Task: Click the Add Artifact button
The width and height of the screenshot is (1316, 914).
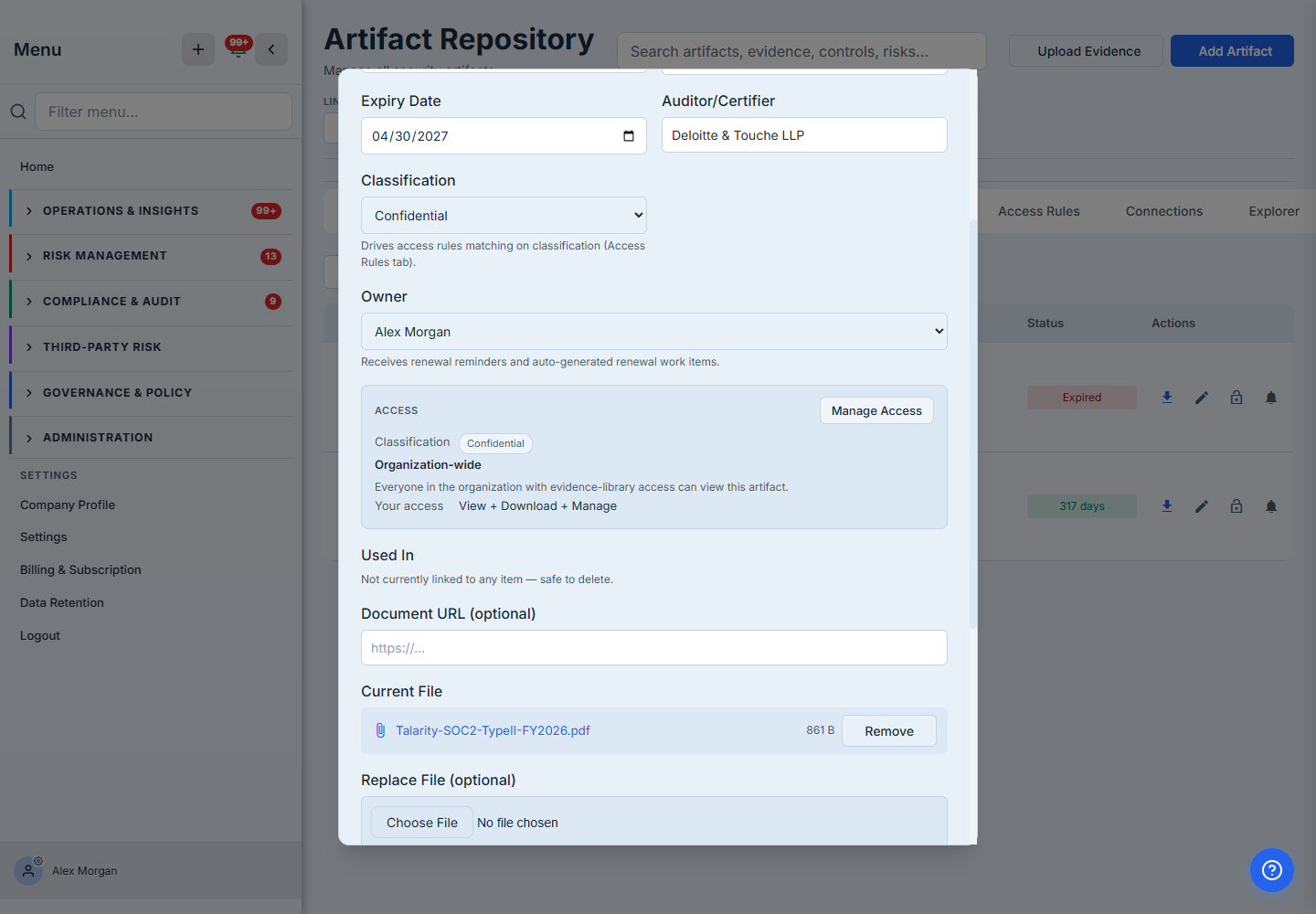Action: click(x=1232, y=51)
